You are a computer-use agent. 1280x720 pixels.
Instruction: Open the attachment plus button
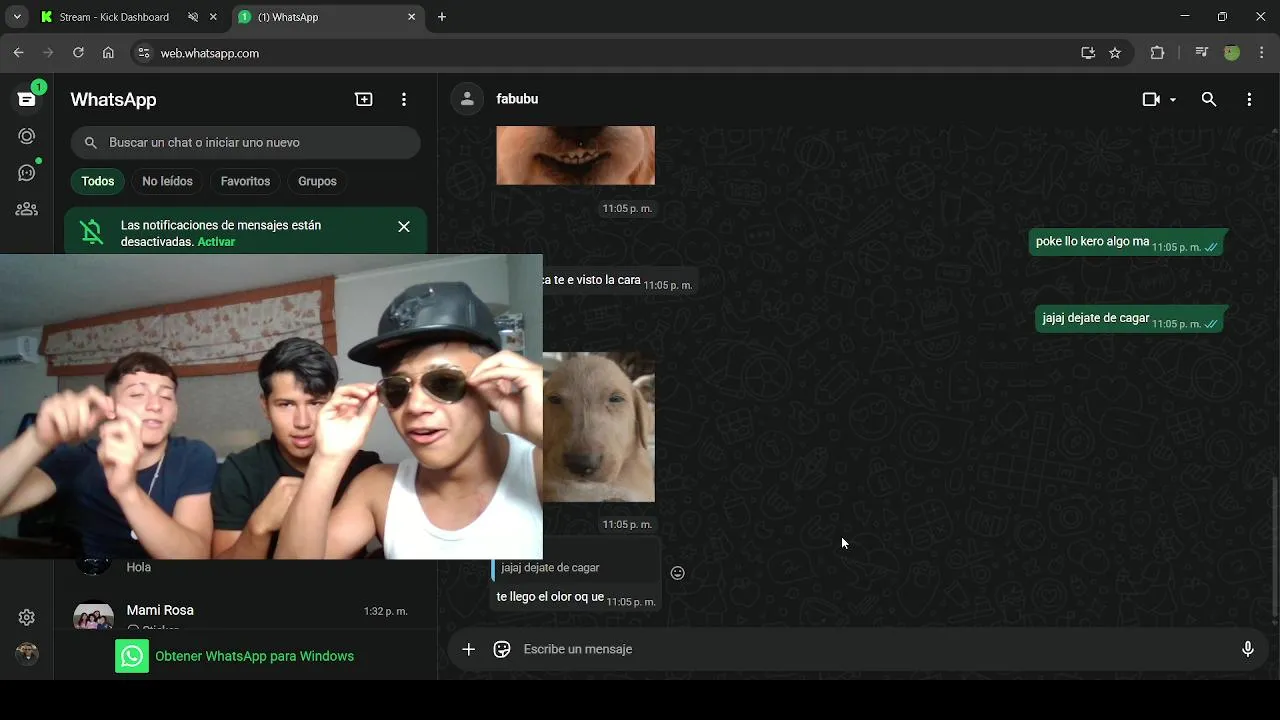click(x=468, y=649)
